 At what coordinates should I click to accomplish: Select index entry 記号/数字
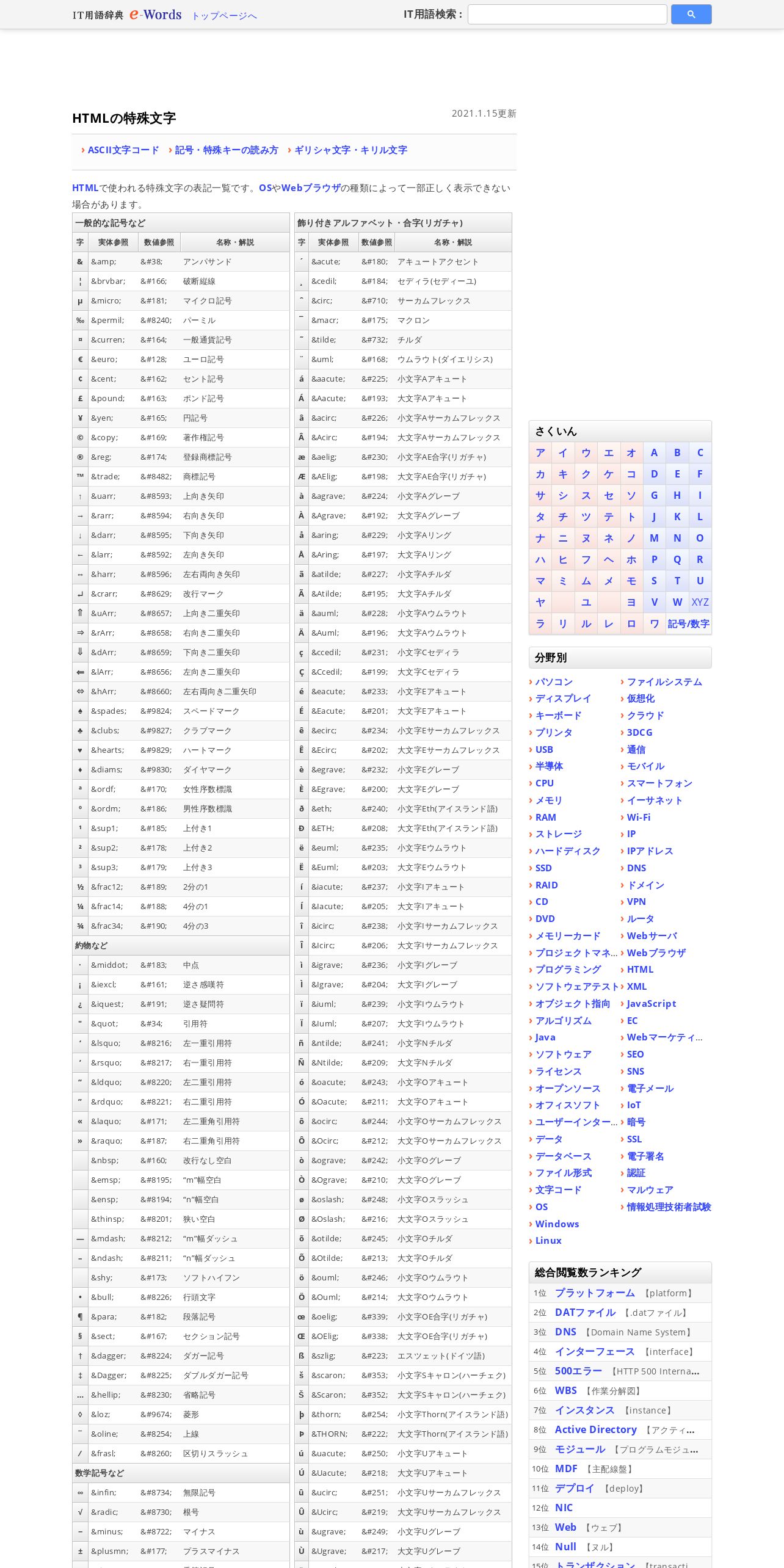pos(688,623)
